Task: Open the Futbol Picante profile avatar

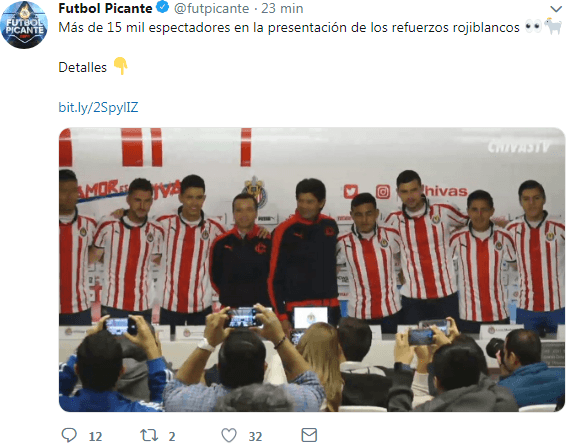Action: pyautogui.click(x=24, y=25)
